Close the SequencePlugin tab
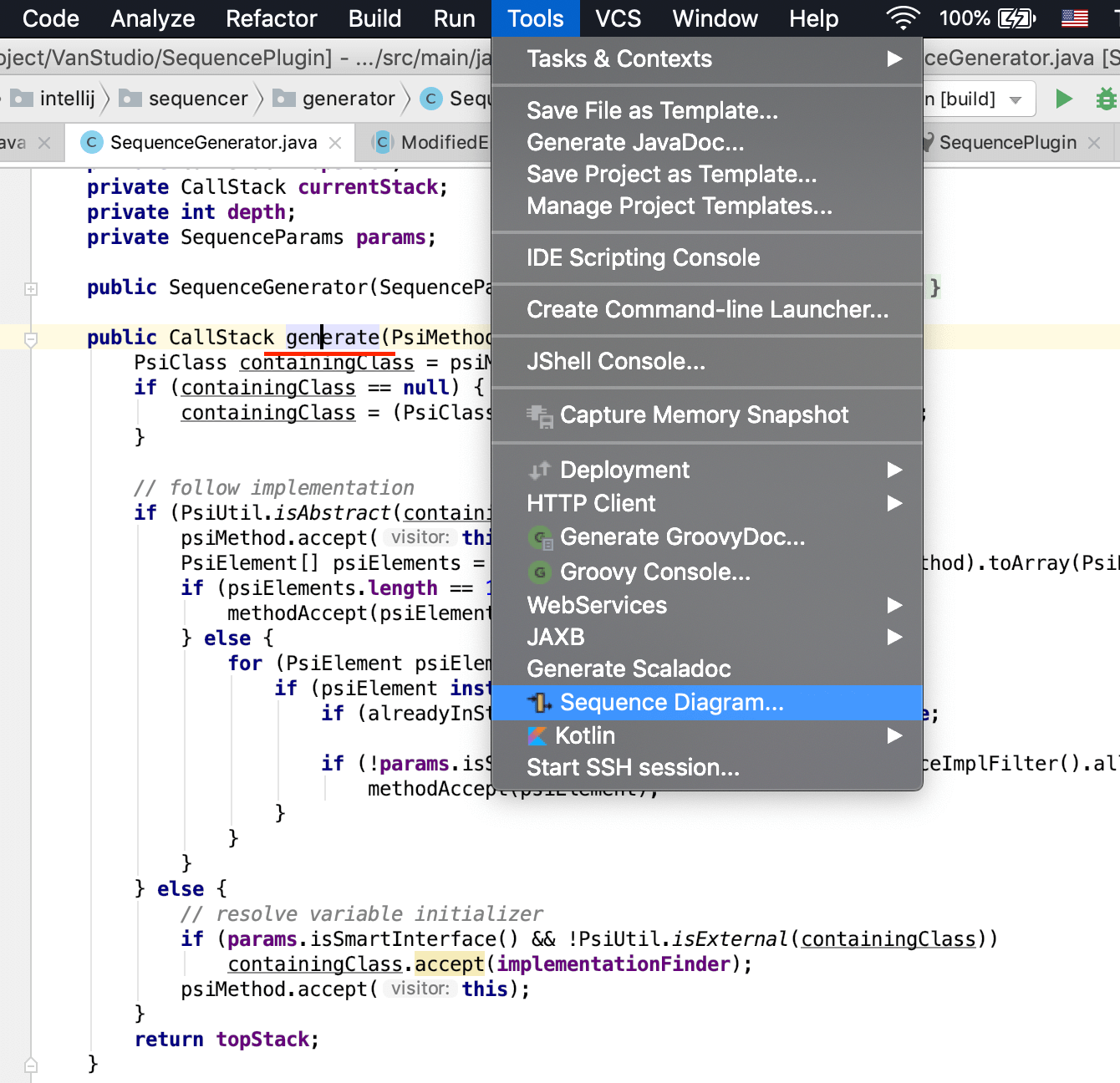 point(1094,143)
